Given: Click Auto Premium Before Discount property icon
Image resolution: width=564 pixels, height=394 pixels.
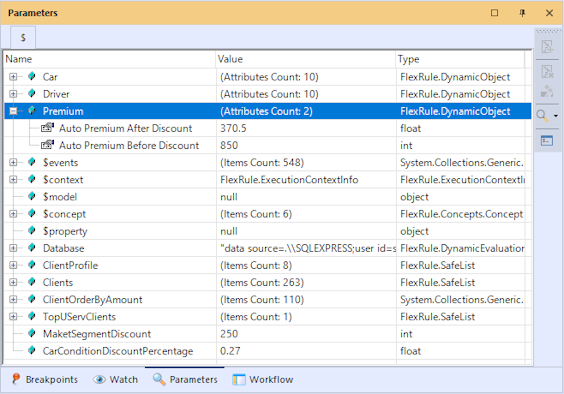Looking at the screenshot, I should point(47,145).
